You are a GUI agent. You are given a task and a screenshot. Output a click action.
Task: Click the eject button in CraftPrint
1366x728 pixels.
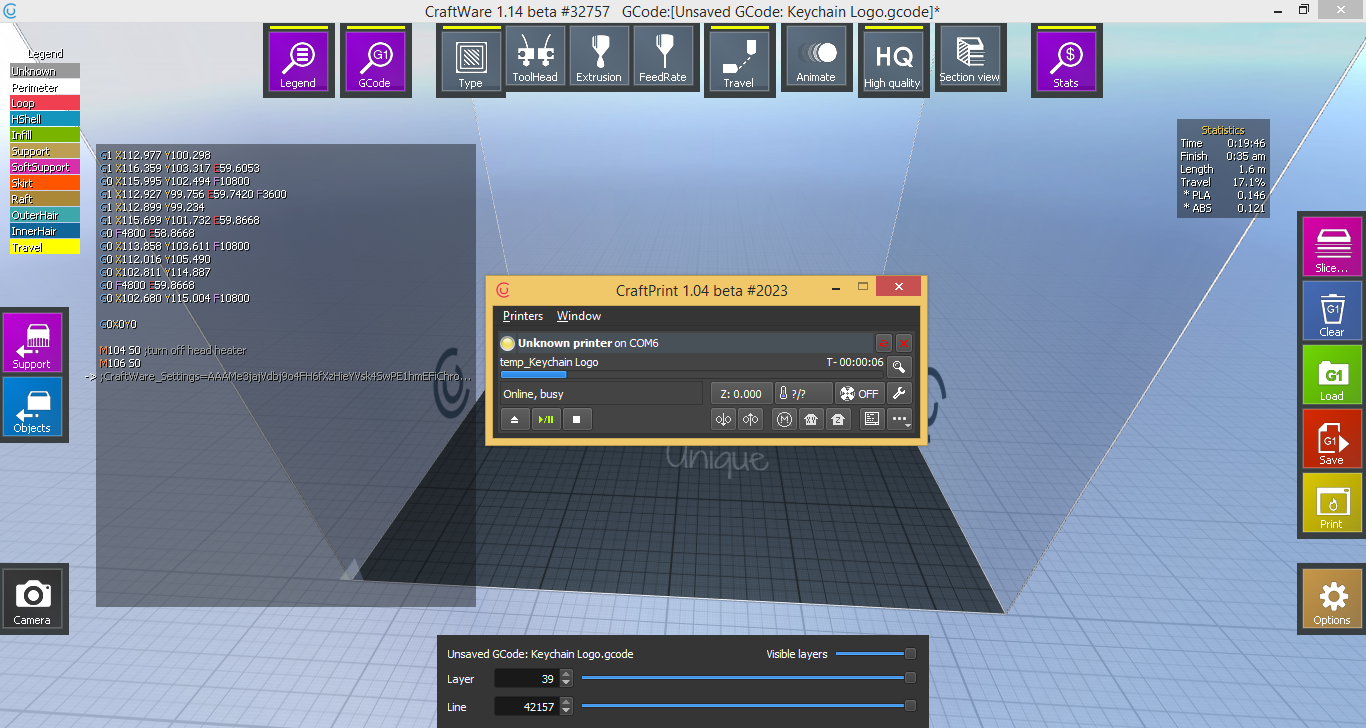point(514,420)
